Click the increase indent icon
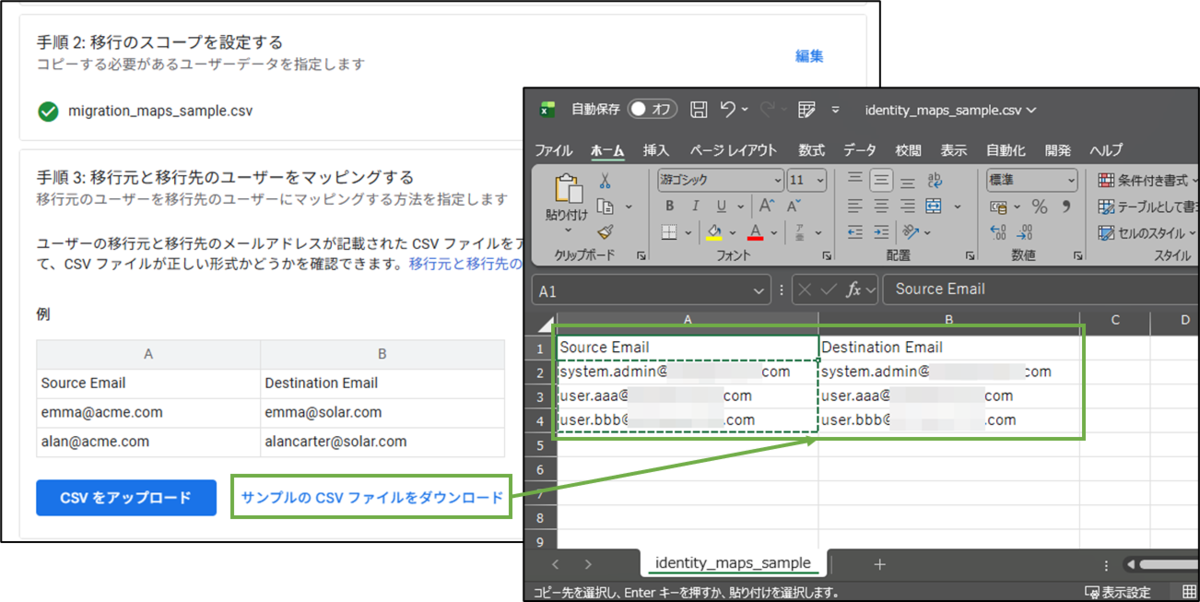Viewport: 1200px width, 602px height. click(881, 233)
